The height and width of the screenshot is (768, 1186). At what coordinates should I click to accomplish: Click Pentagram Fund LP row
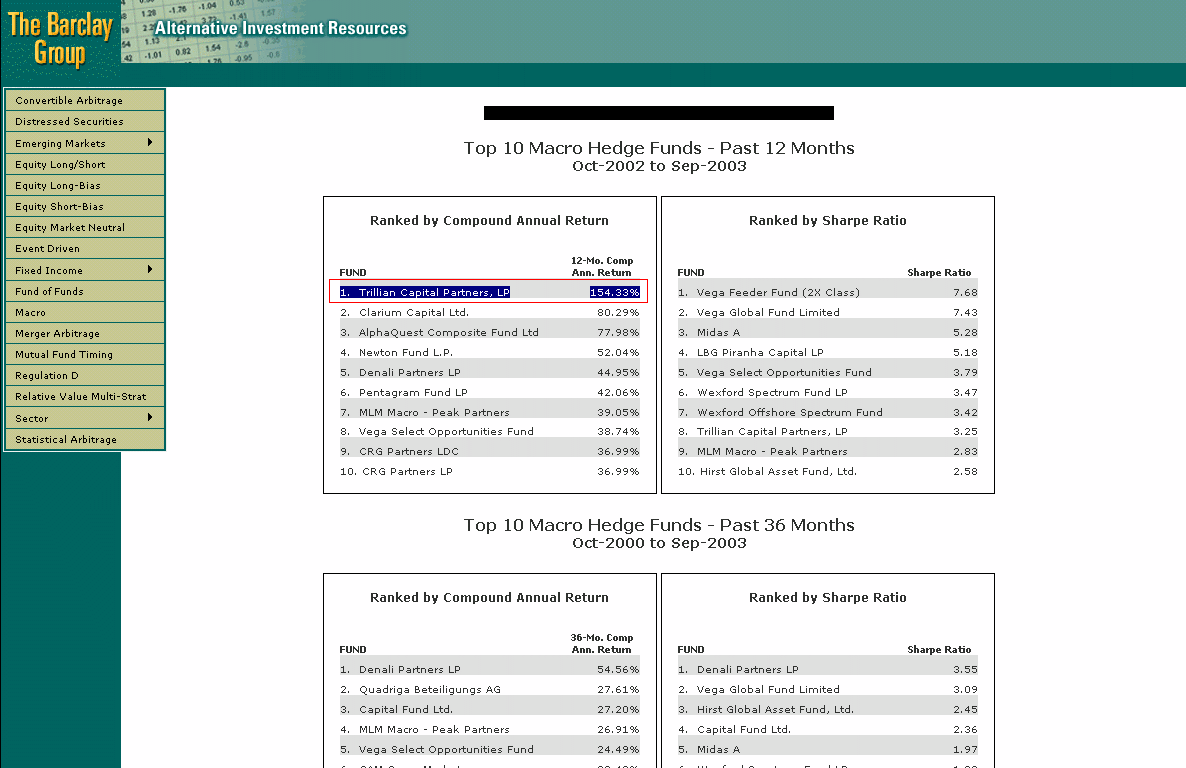489,393
